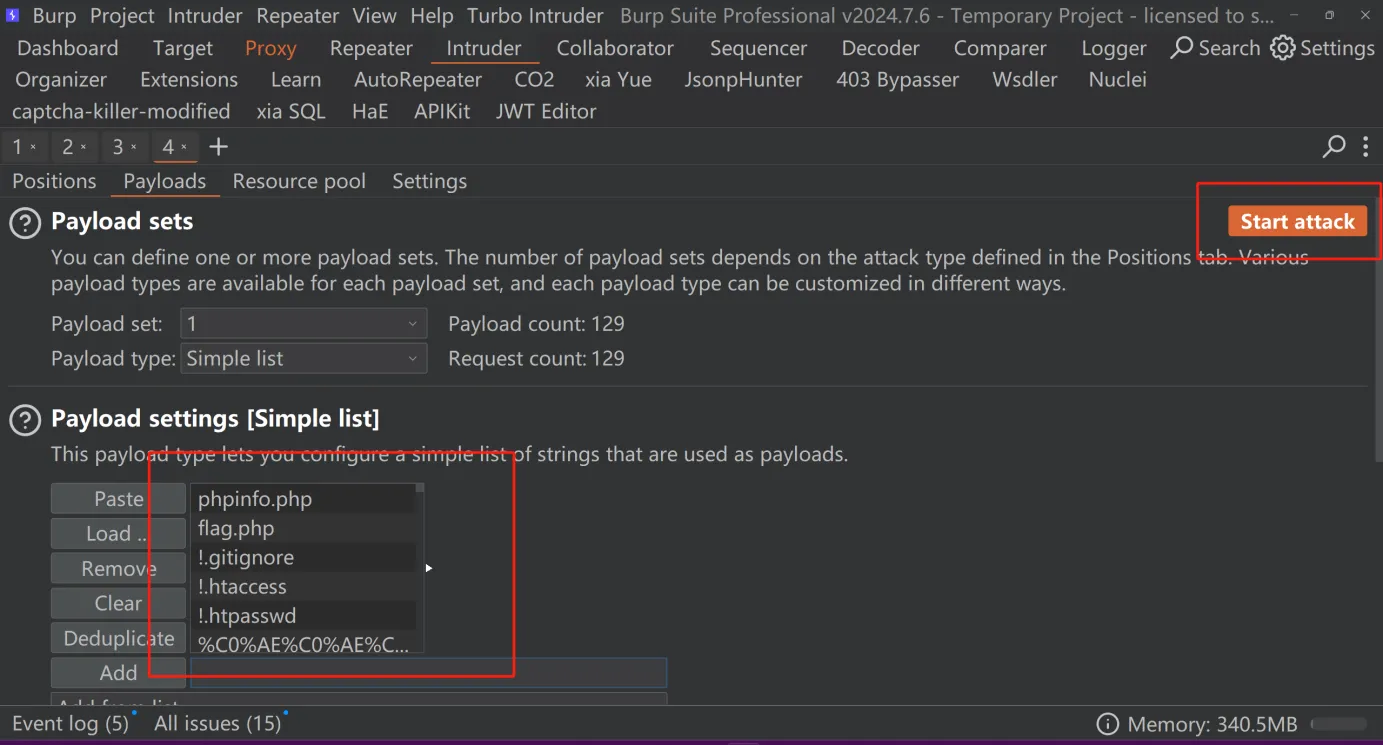This screenshot has width=1383, height=745.
Task: Switch to the Logger tab
Action: [x=1113, y=48]
